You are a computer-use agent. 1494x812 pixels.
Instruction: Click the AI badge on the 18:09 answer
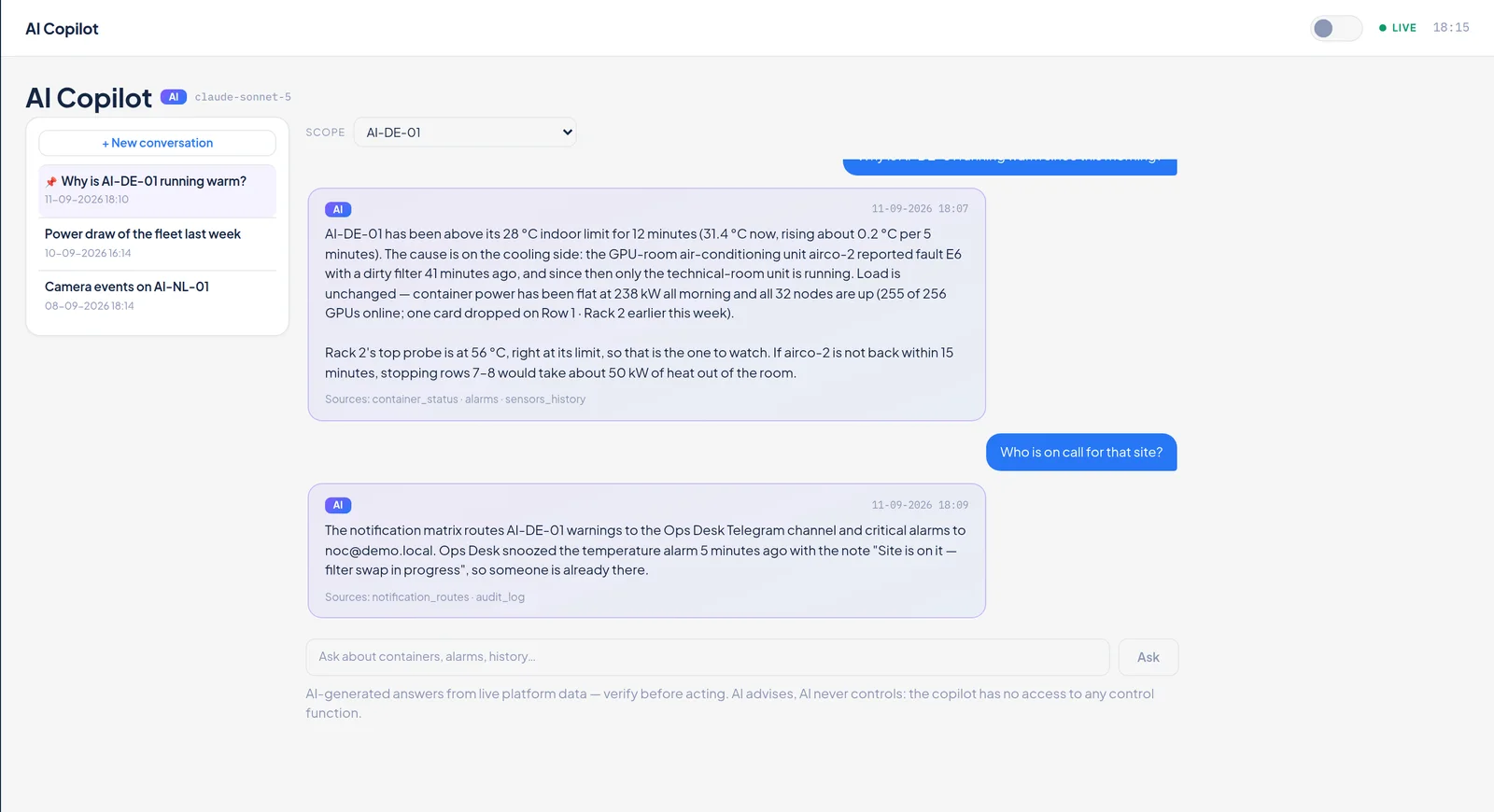pyautogui.click(x=338, y=506)
